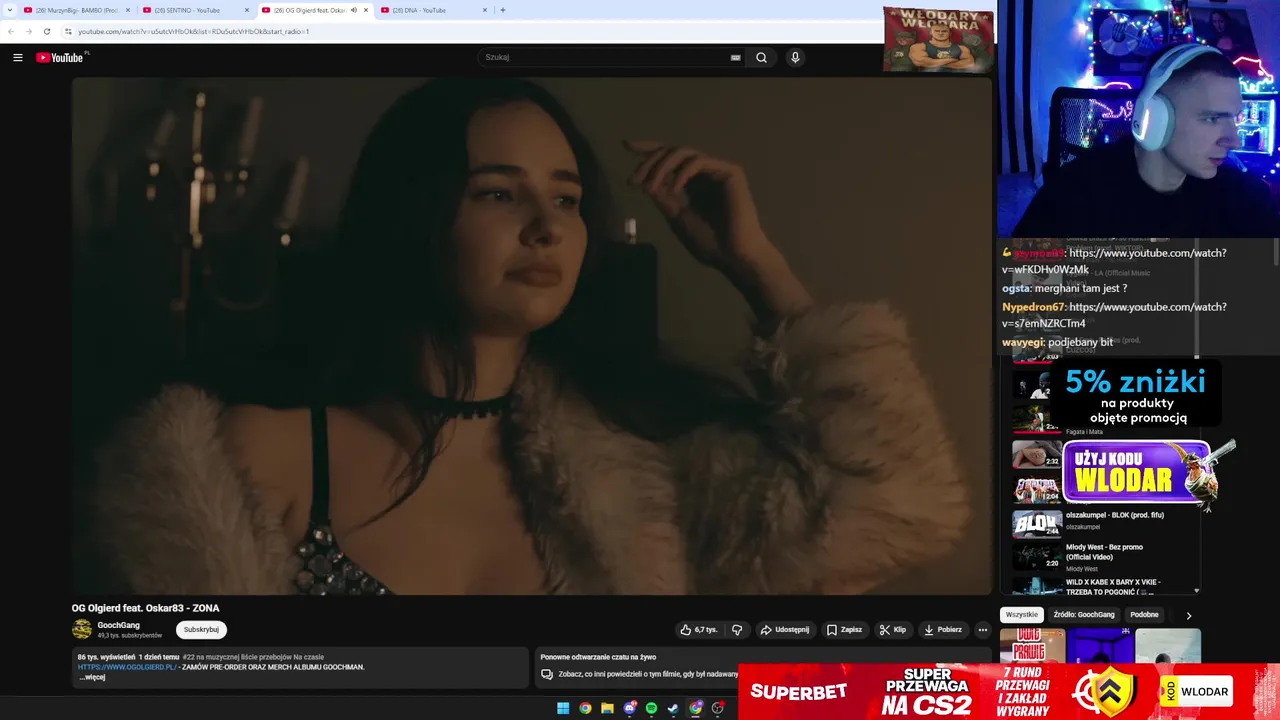Open the GoochGang channel avatar
Screen dimensions: 1280x720
coord(82,629)
